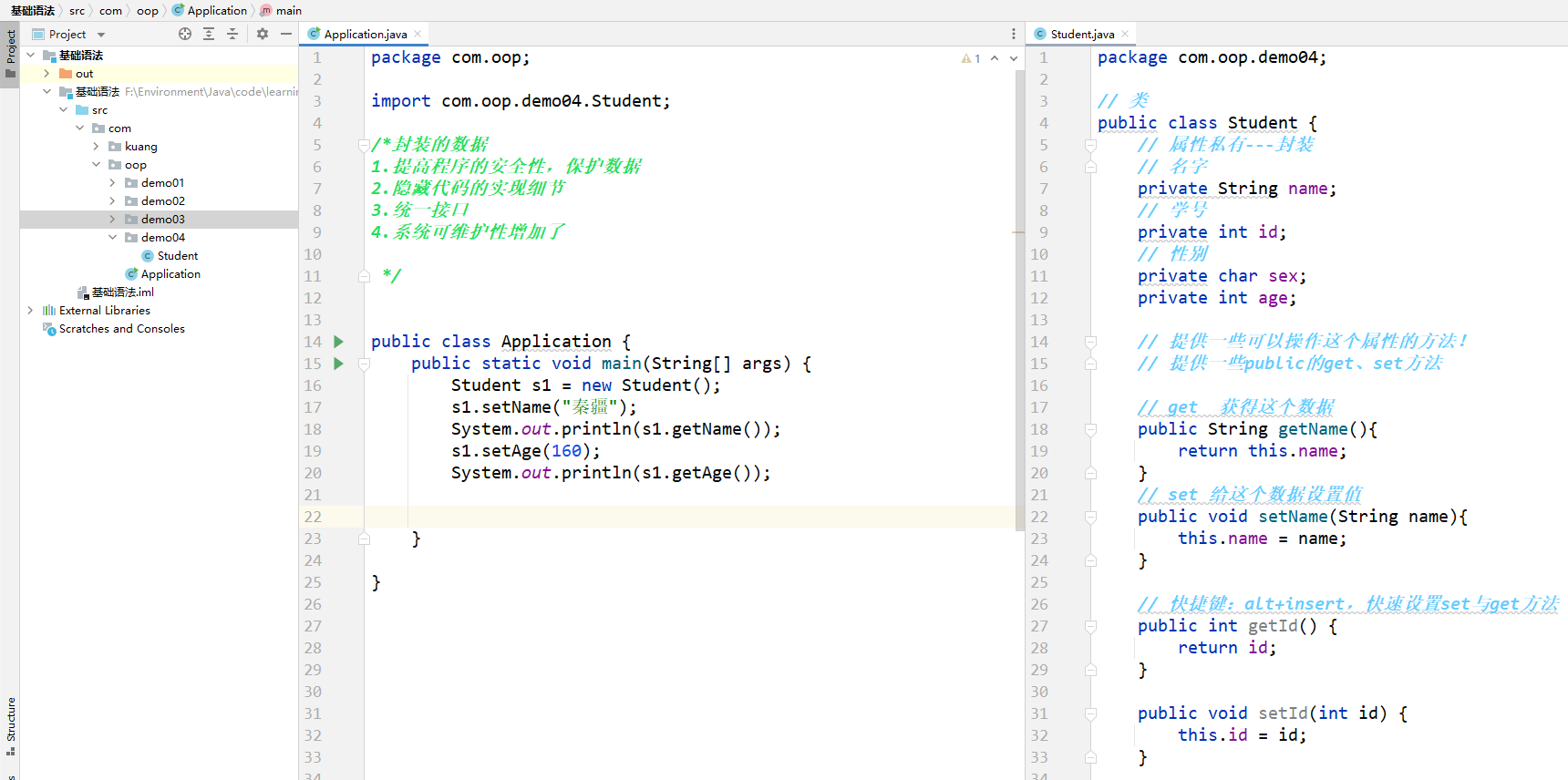Hide the Project tool window
The height and width of the screenshot is (780, 1568).
pos(286,34)
